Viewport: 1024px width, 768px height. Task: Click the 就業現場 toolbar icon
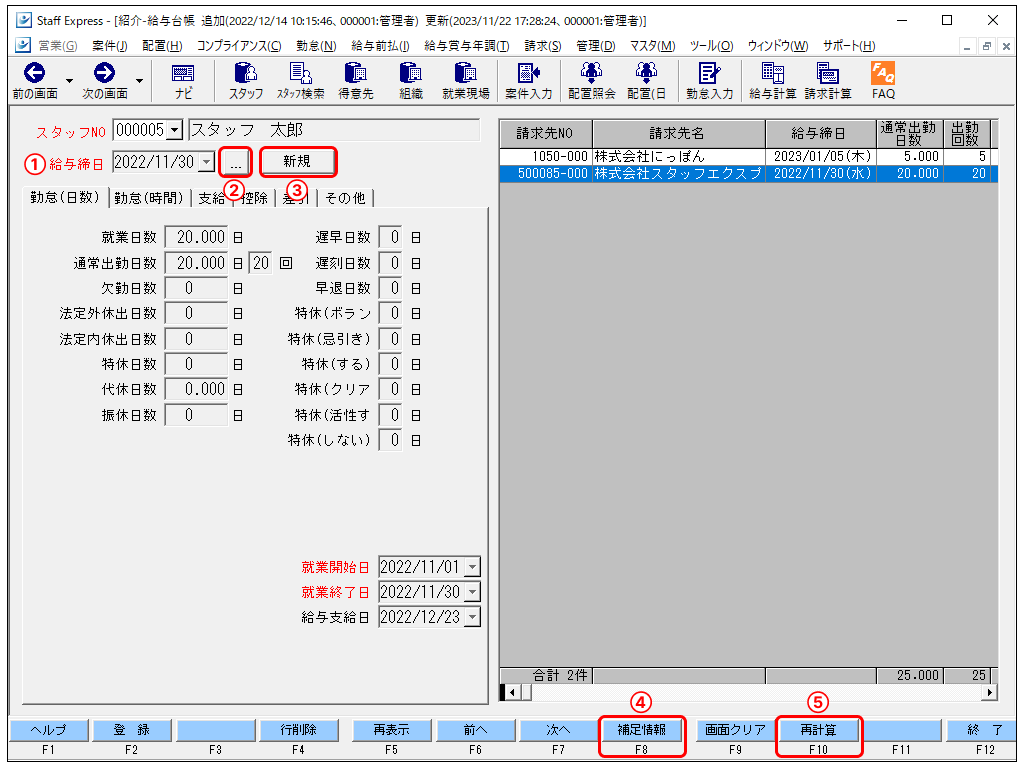coord(465,80)
